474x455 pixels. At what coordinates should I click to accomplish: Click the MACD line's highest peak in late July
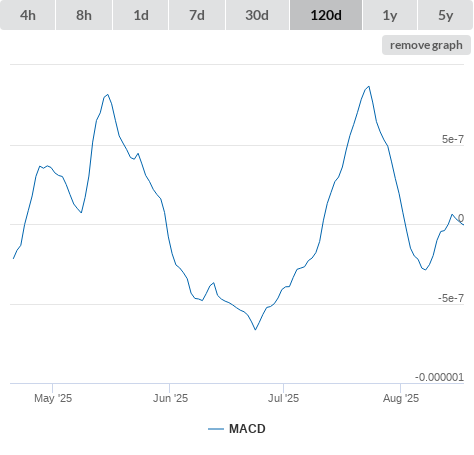369,87
